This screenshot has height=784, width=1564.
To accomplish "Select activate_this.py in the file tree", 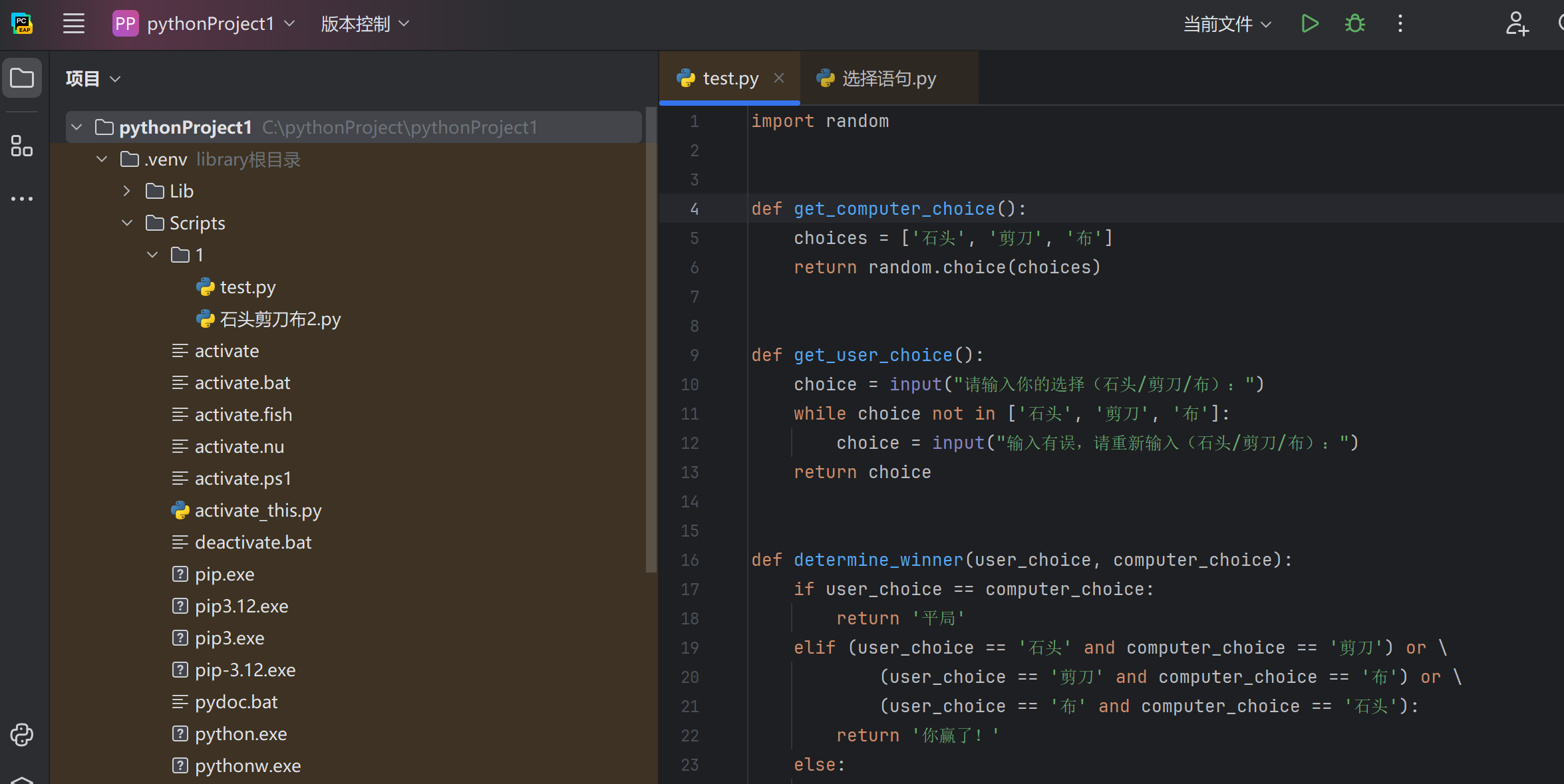I will [x=257, y=511].
